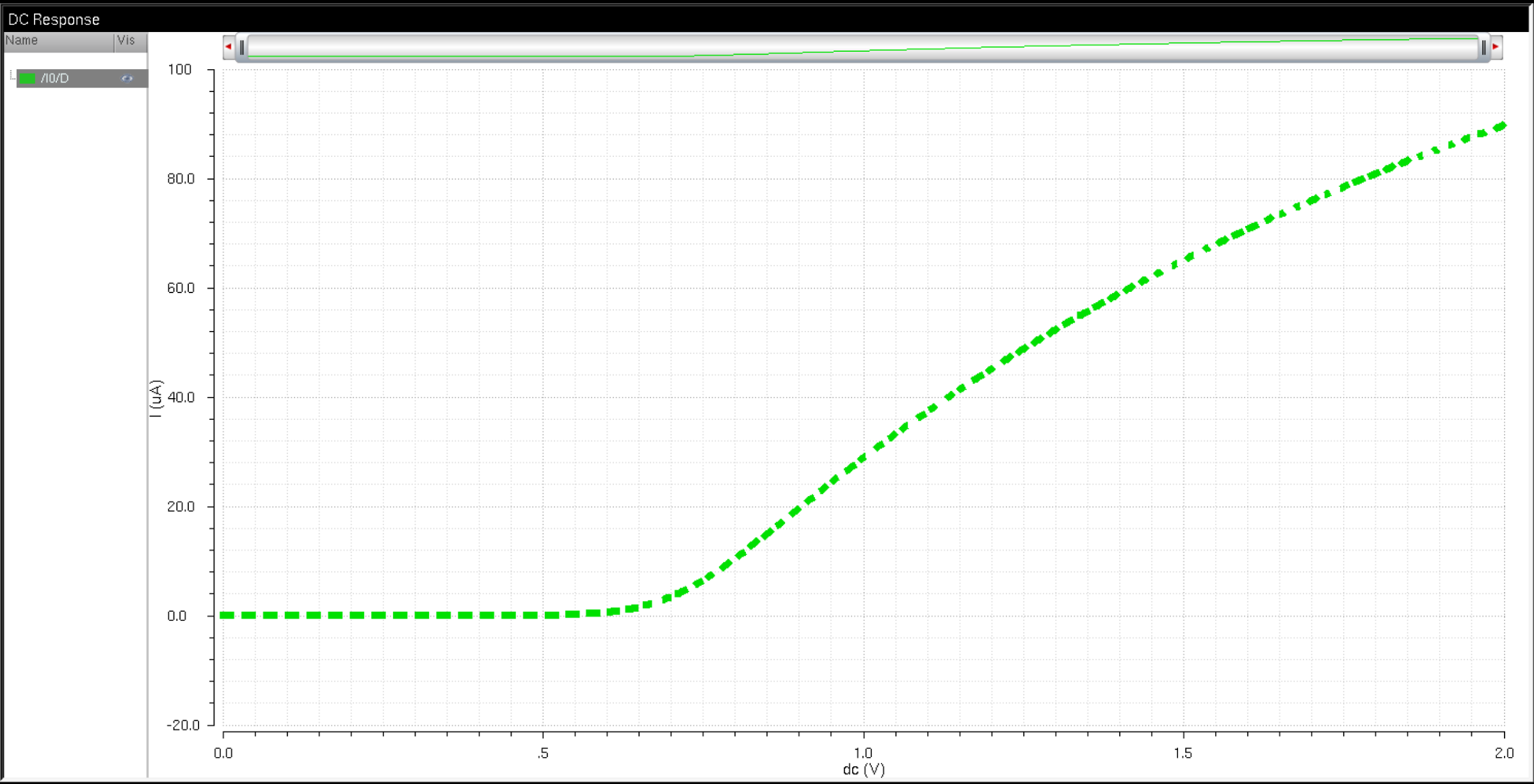Select the /I0/D trace row
The width and height of the screenshot is (1534, 784).
(x=82, y=78)
